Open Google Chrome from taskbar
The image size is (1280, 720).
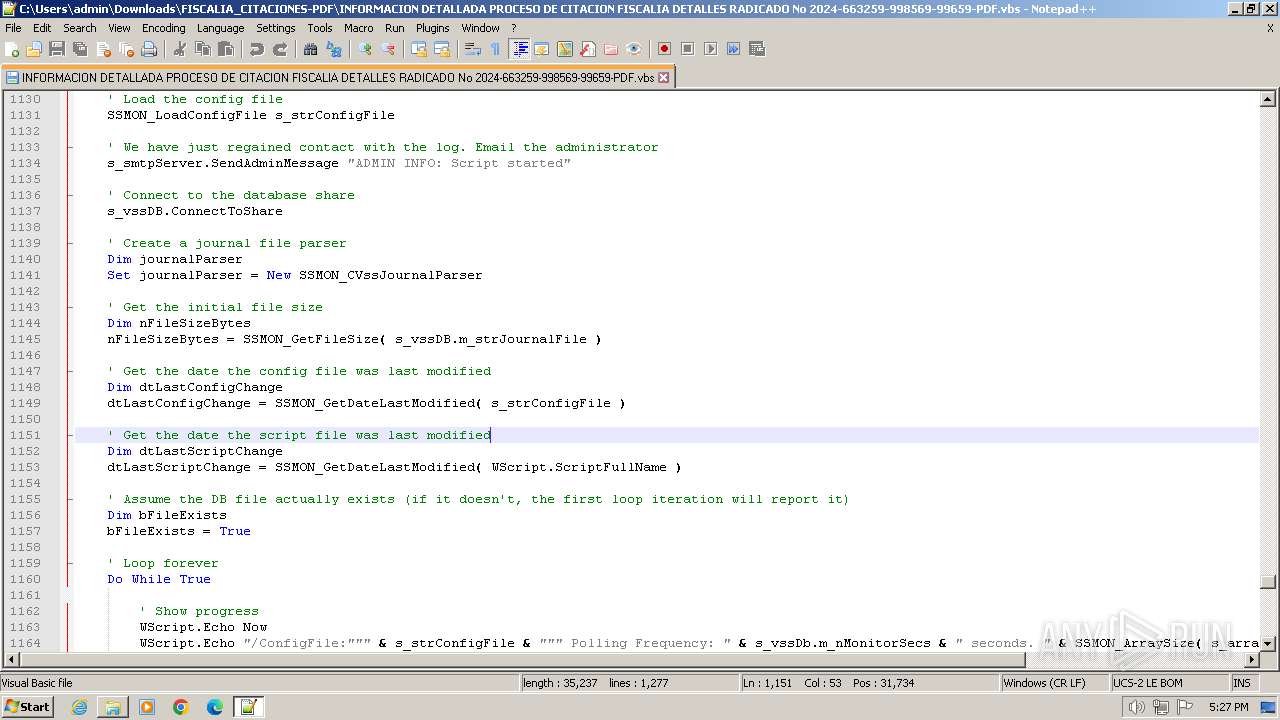pyautogui.click(x=181, y=707)
